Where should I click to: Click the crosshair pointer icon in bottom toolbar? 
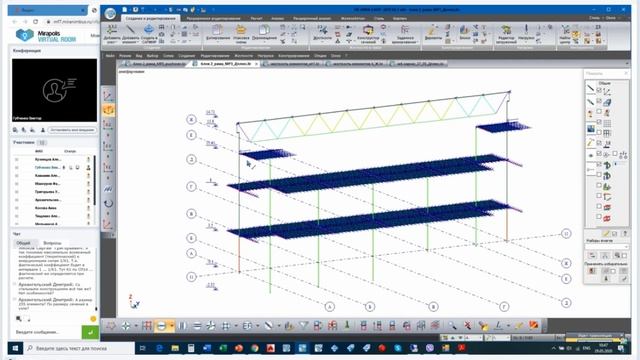pos(126,325)
